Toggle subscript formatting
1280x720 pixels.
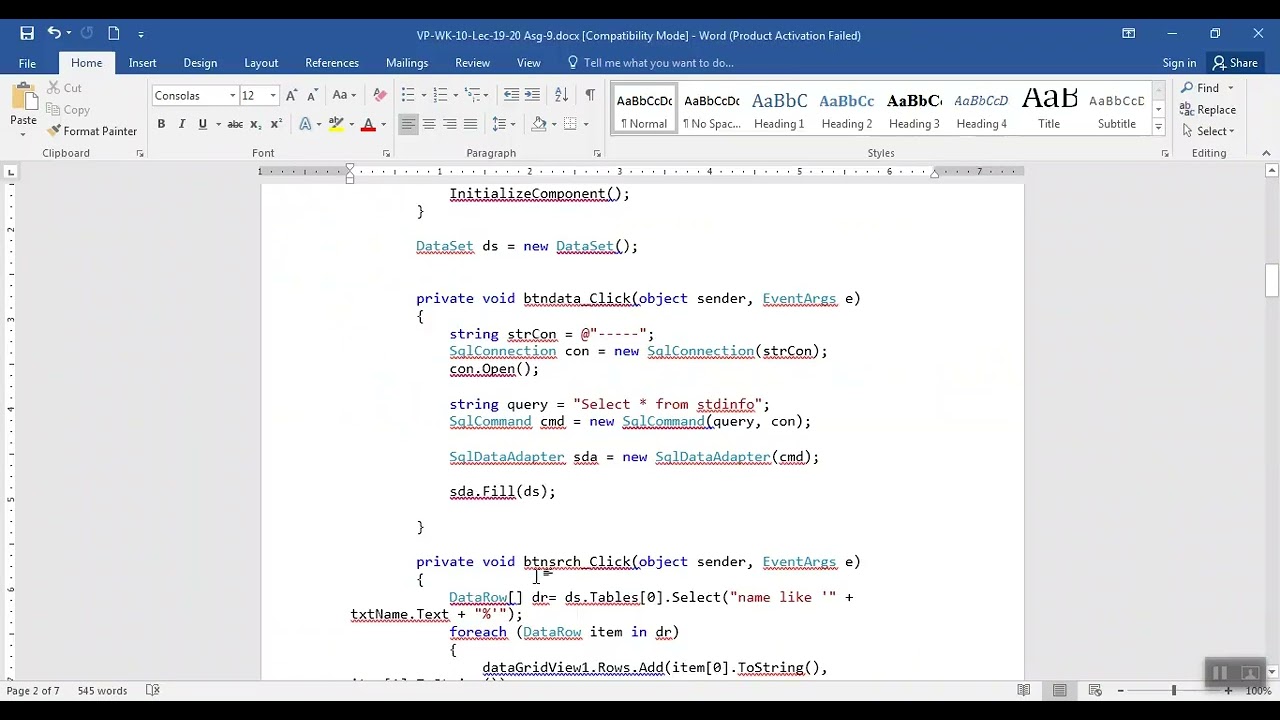pos(256,124)
